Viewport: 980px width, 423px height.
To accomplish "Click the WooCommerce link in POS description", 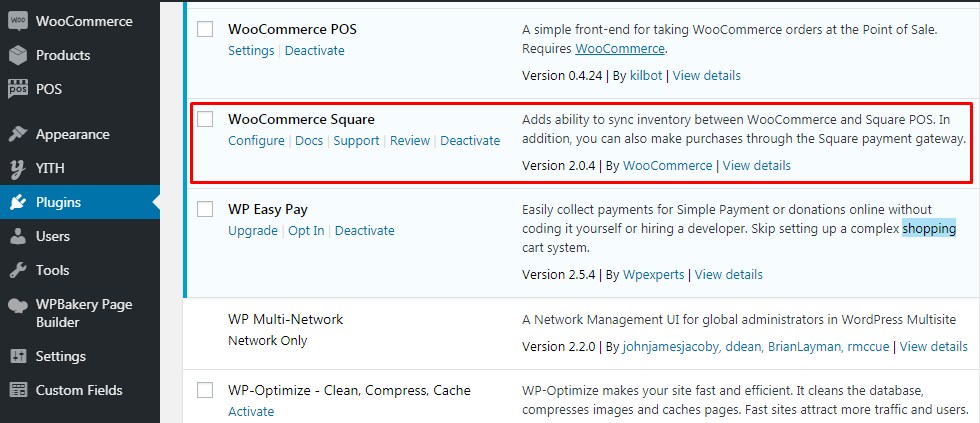I will (619, 48).
